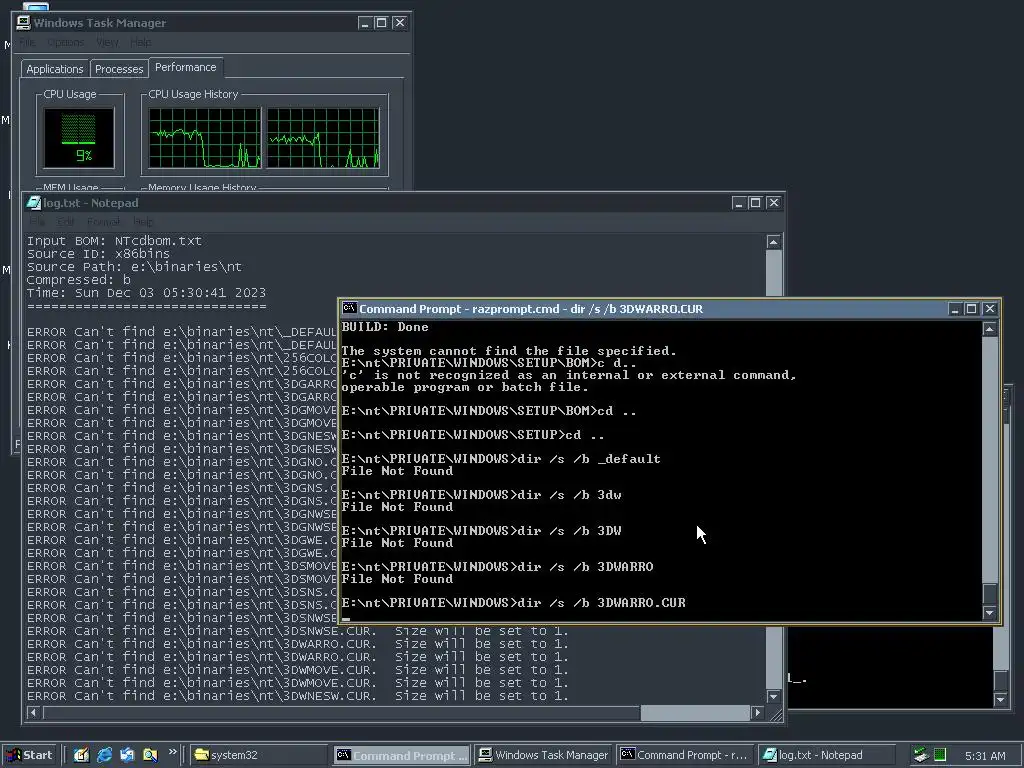Select the Performance tab in Task Manager
Screen dimensions: 1024x768
185,67
